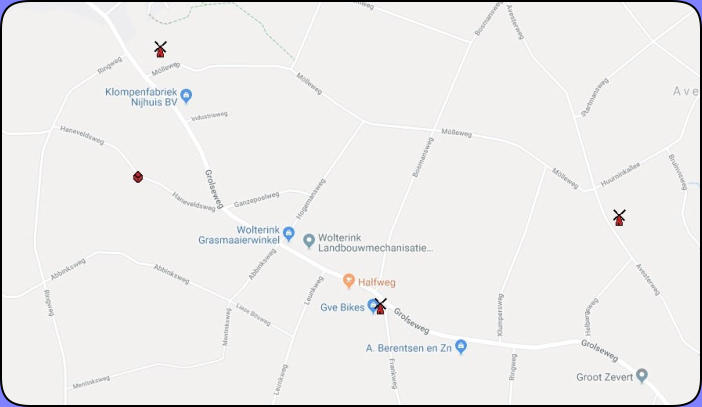The height and width of the screenshot is (407, 702).
Task: Open the Wolterink Landbouwmechanisatie location pin
Action: tap(308, 240)
